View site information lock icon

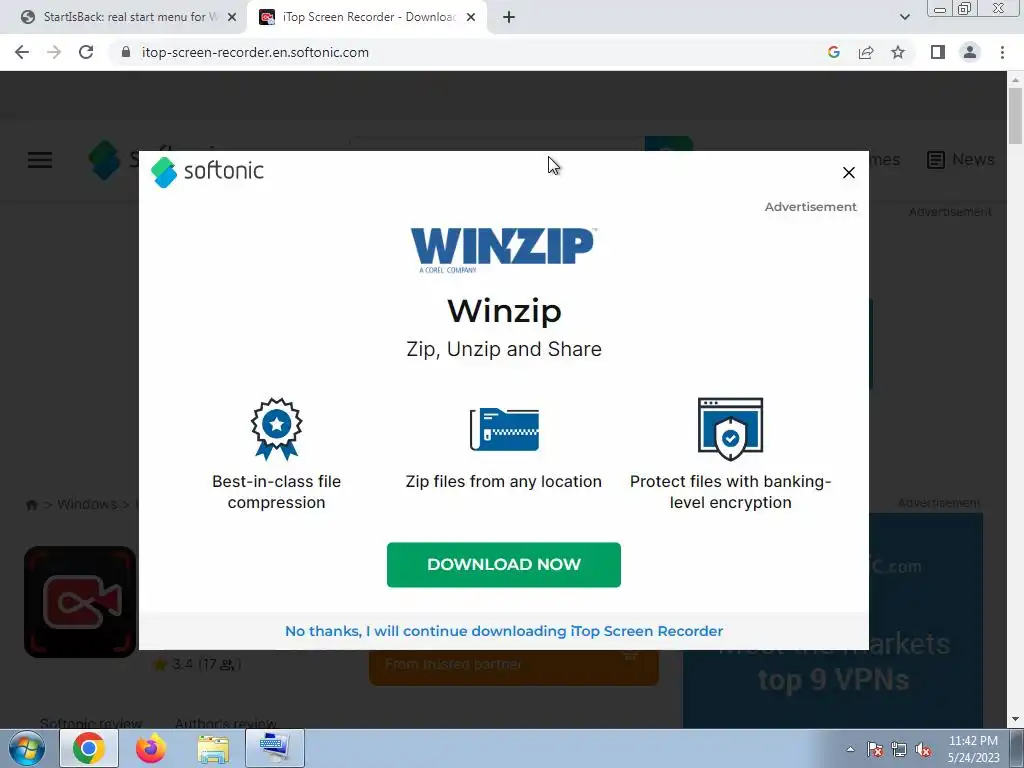(x=126, y=52)
